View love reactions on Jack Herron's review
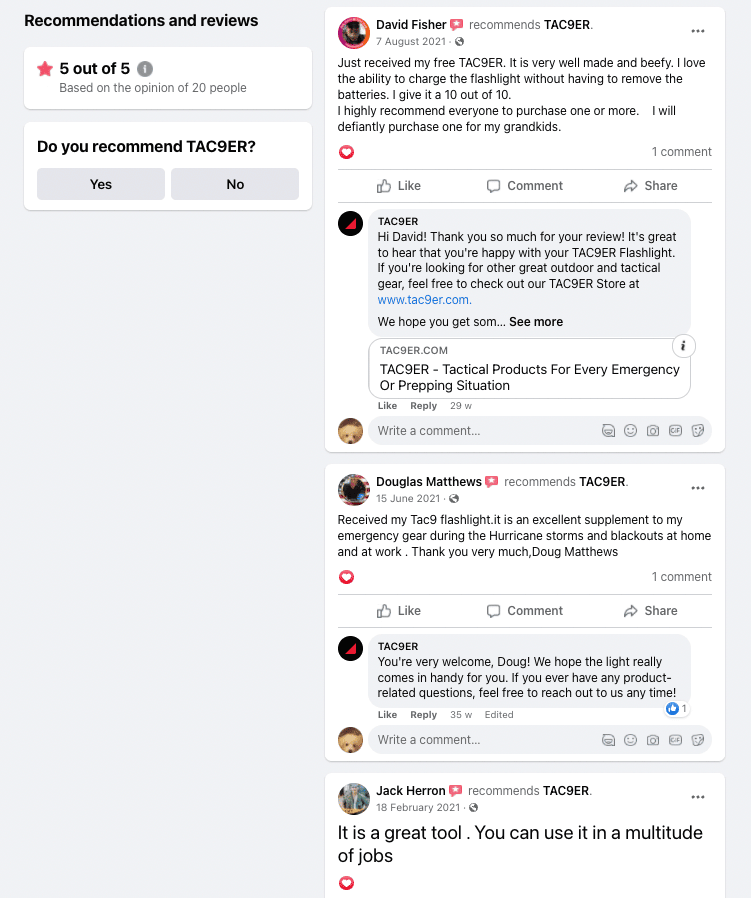This screenshot has height=898, width=751. pos(347,883)
